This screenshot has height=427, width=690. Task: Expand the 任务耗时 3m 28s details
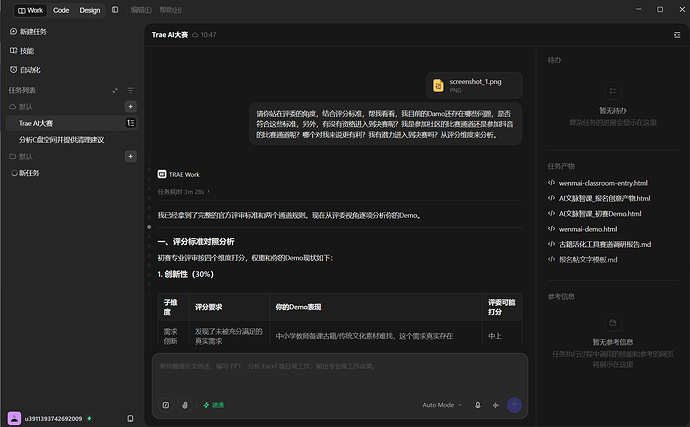pos(184,192)
